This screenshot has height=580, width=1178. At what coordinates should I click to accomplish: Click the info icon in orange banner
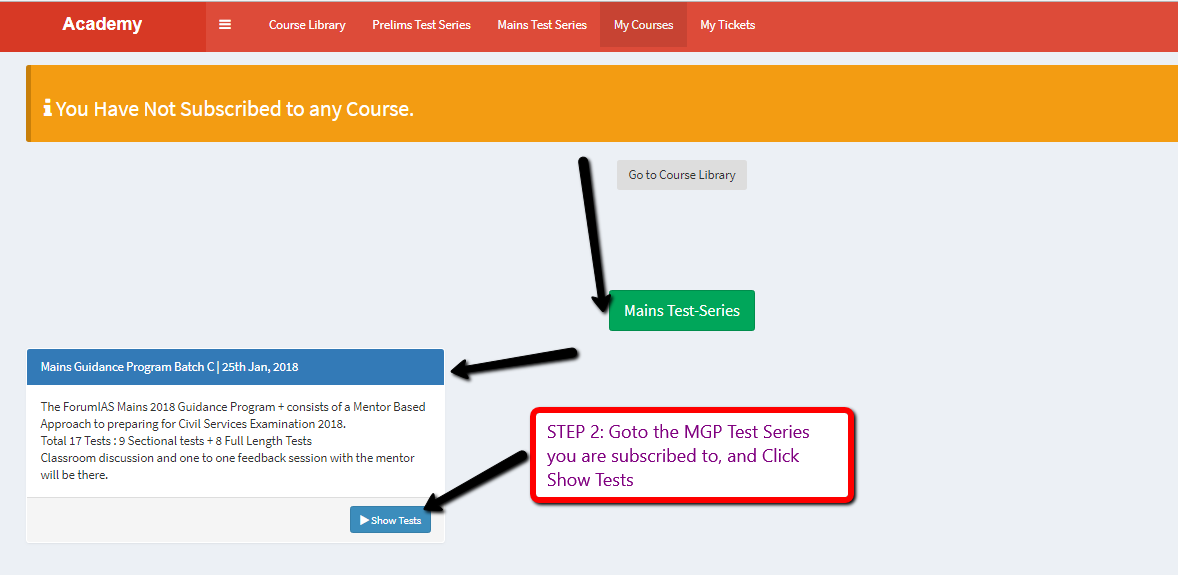tap(47, 108)
